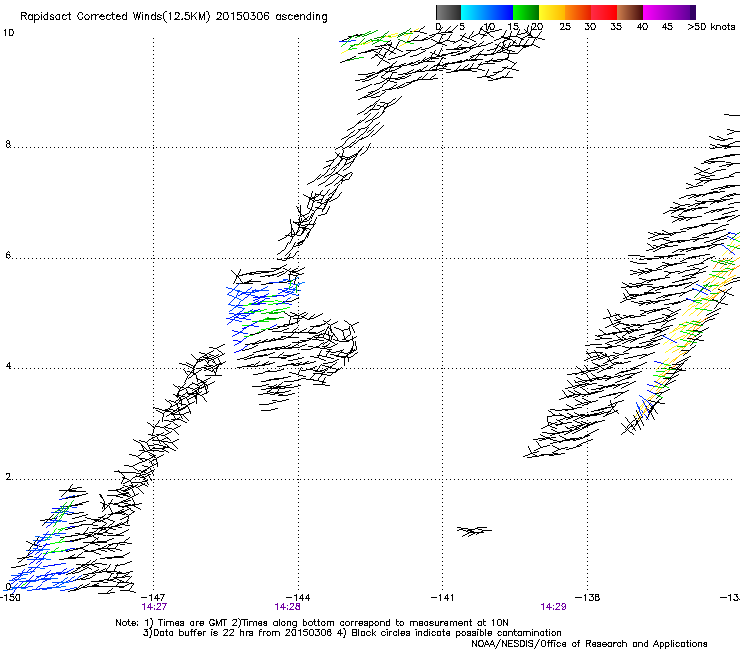
Task: Click the latitude label '10' on y-axis
Action: [x=8, y=33]
